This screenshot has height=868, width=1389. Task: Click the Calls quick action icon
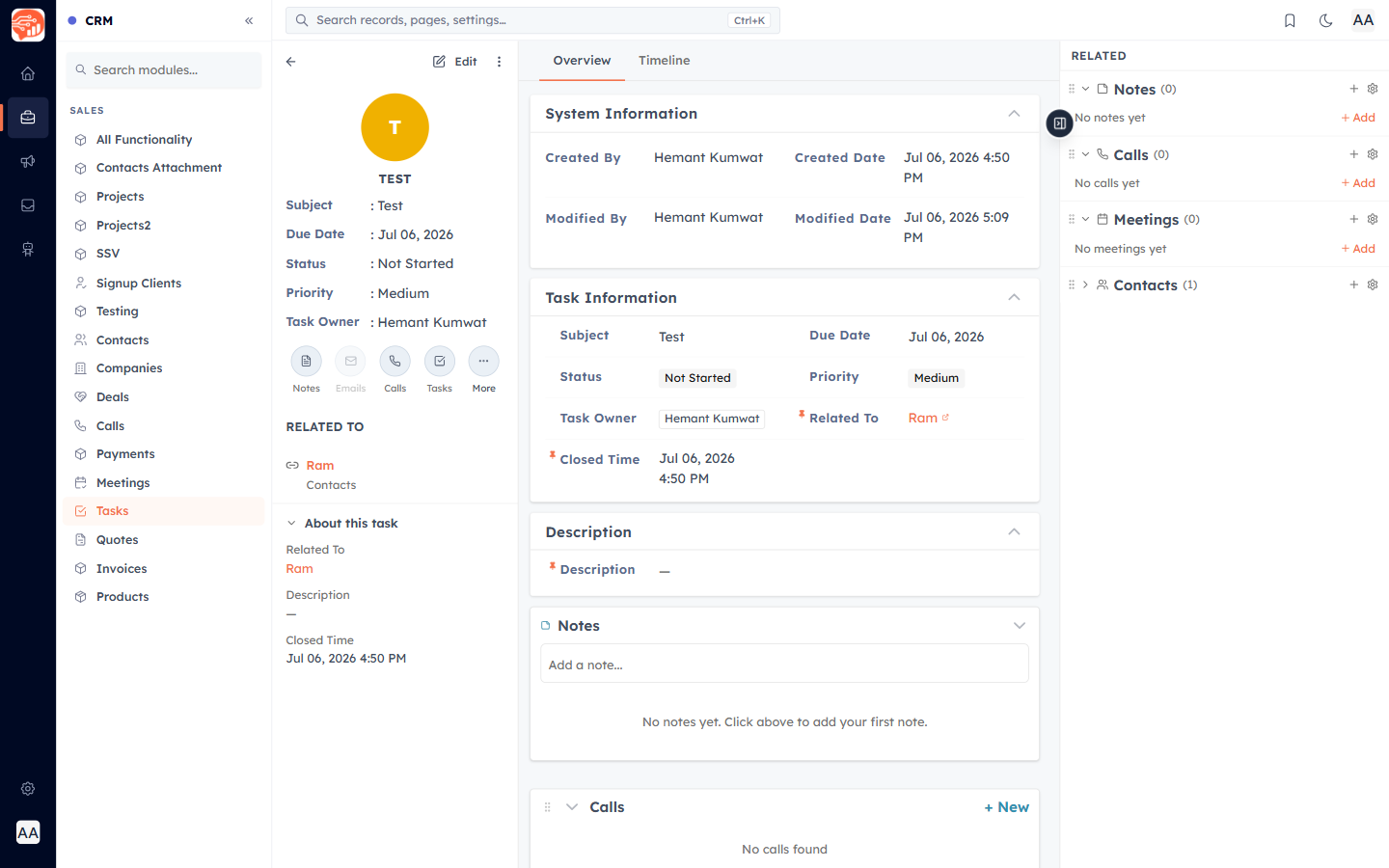[x=395, y=362]
